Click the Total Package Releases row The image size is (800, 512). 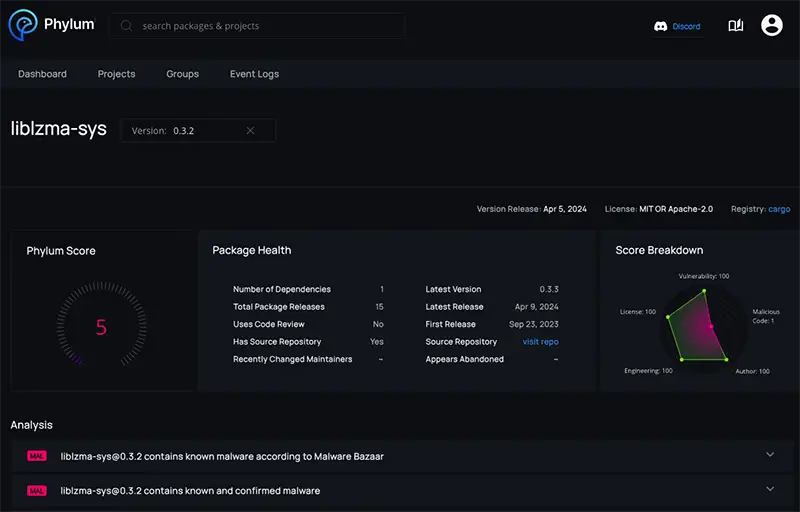pyautogui.click(x=308, y=306)
